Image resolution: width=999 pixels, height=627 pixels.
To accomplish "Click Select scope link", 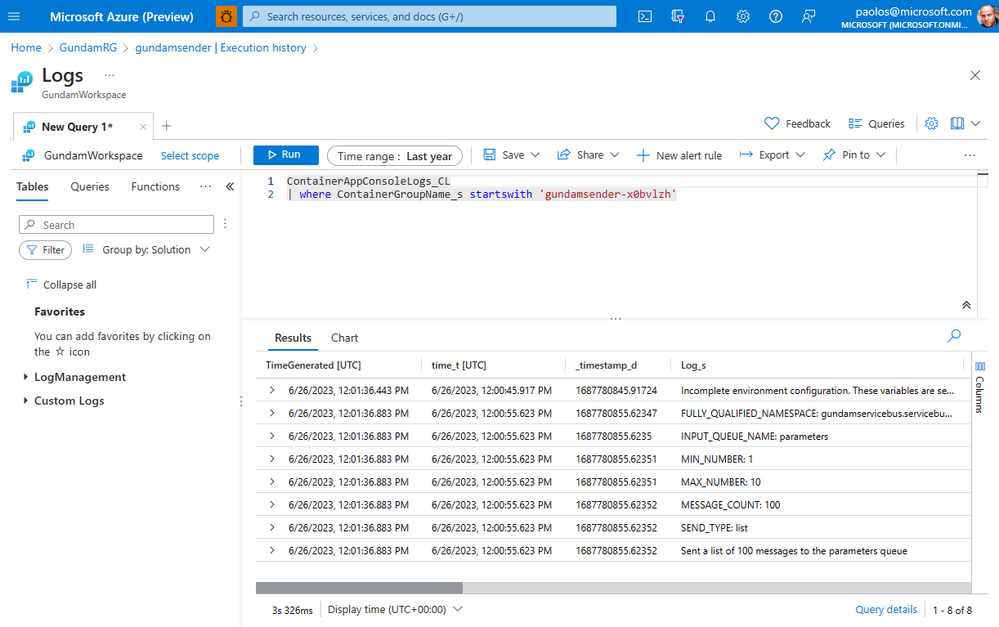I will click(190, 155).
